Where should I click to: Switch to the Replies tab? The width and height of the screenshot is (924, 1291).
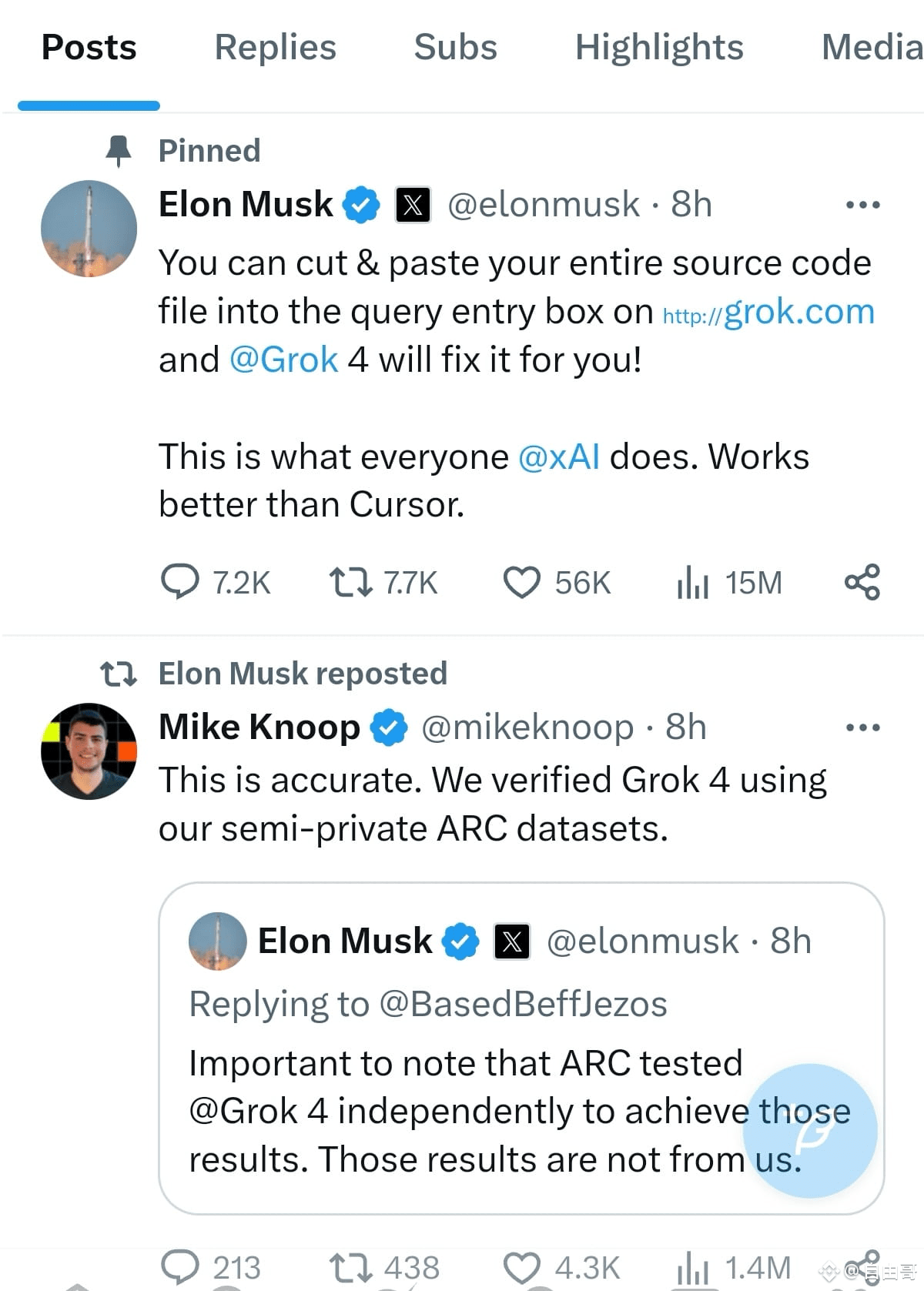275,48
